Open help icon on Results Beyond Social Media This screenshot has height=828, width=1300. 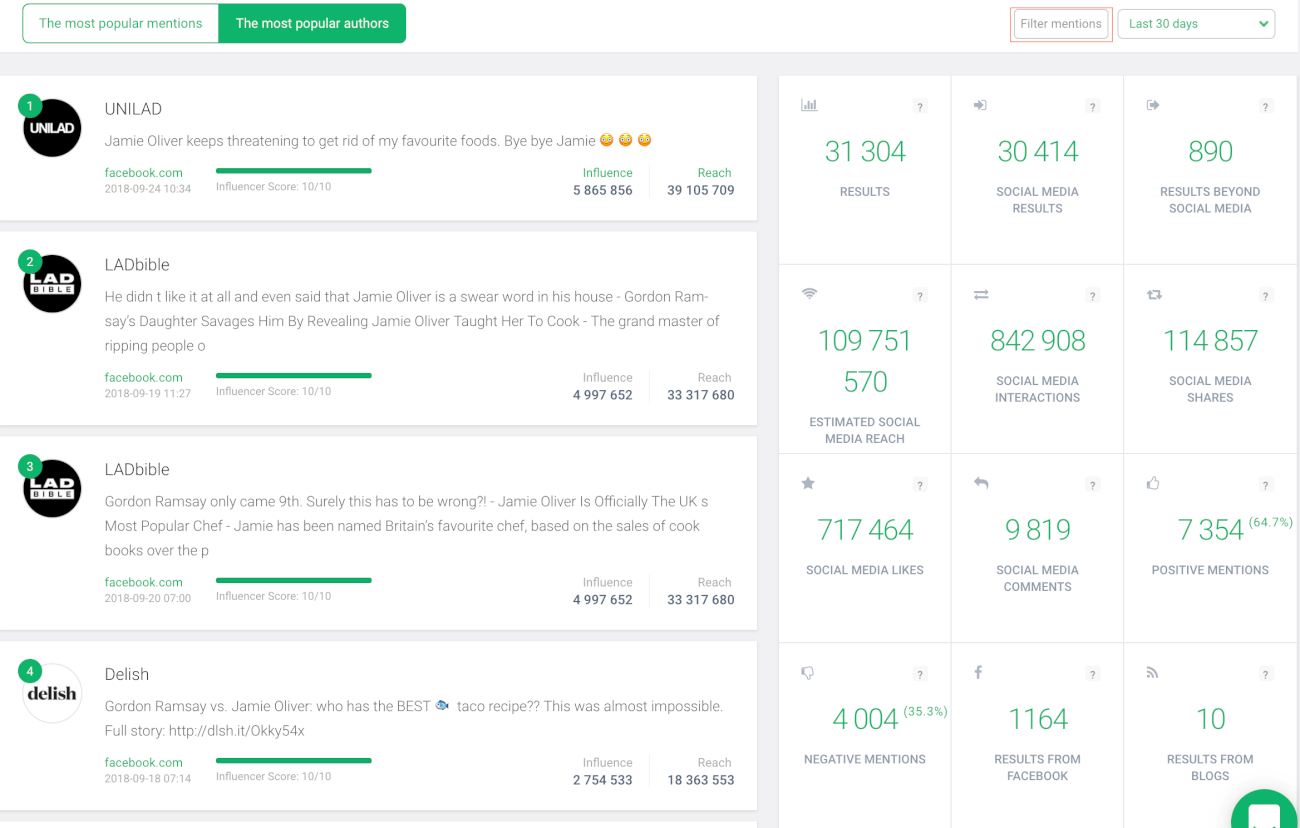click(x=1266, y=107)
